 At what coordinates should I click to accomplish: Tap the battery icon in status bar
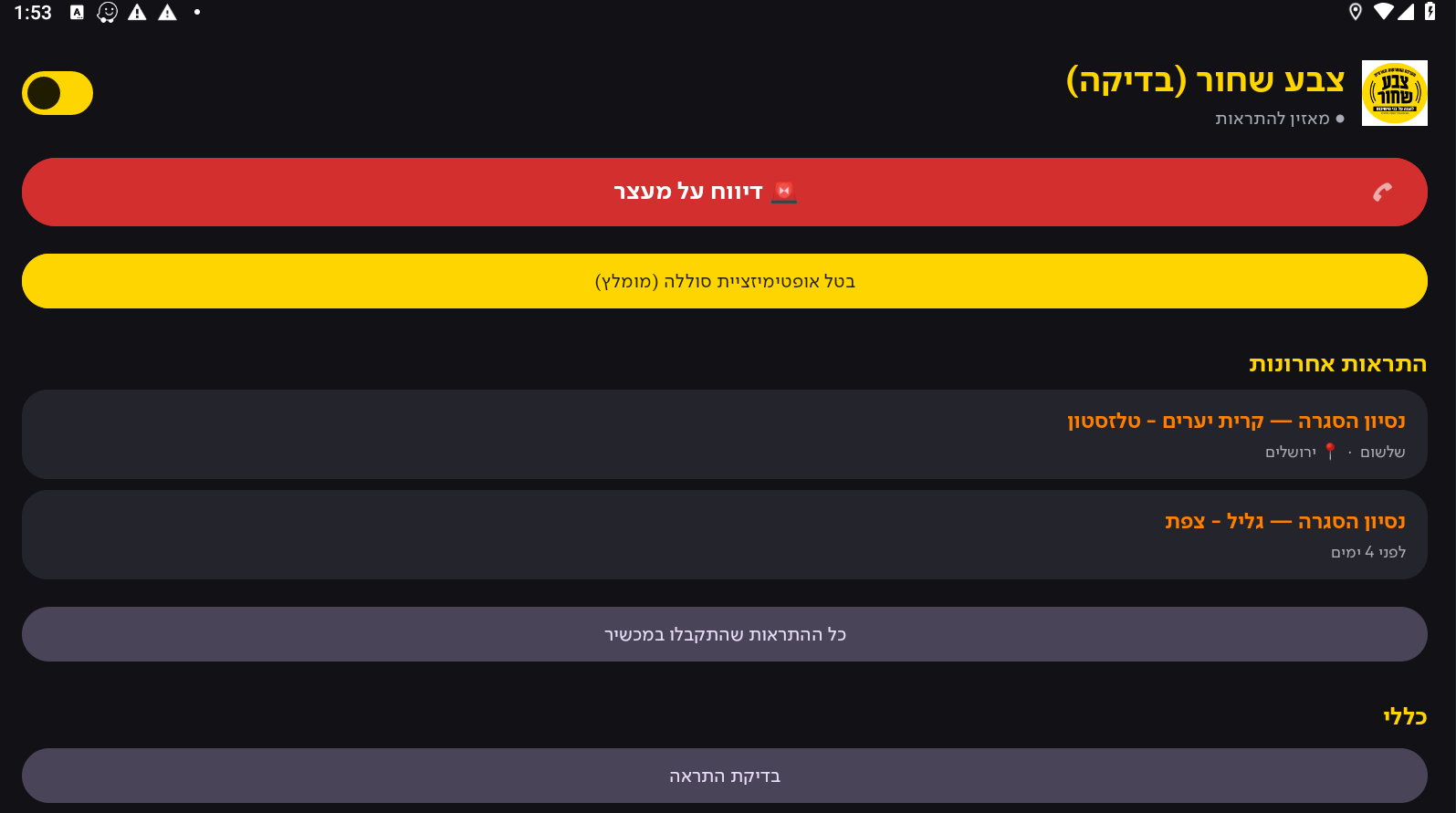coord(1430,12)
